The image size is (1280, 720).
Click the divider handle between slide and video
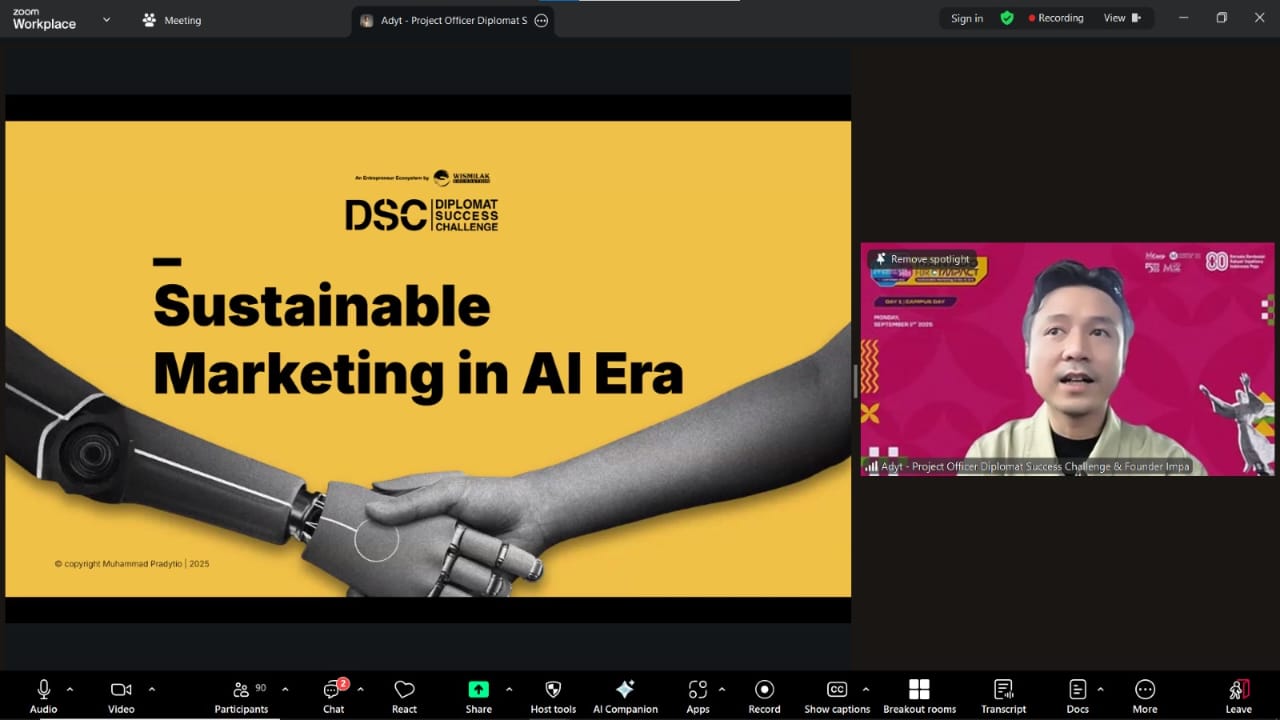[856, 382]
